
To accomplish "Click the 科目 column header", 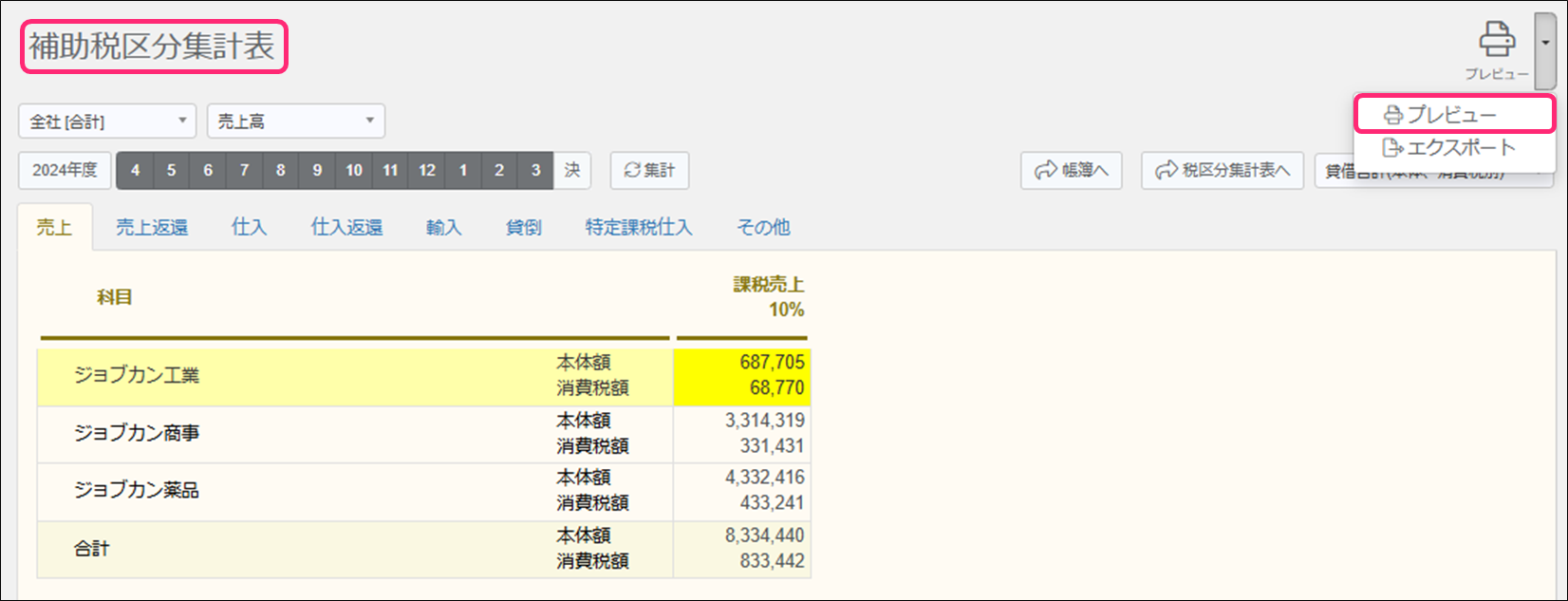I will point(115,297).
